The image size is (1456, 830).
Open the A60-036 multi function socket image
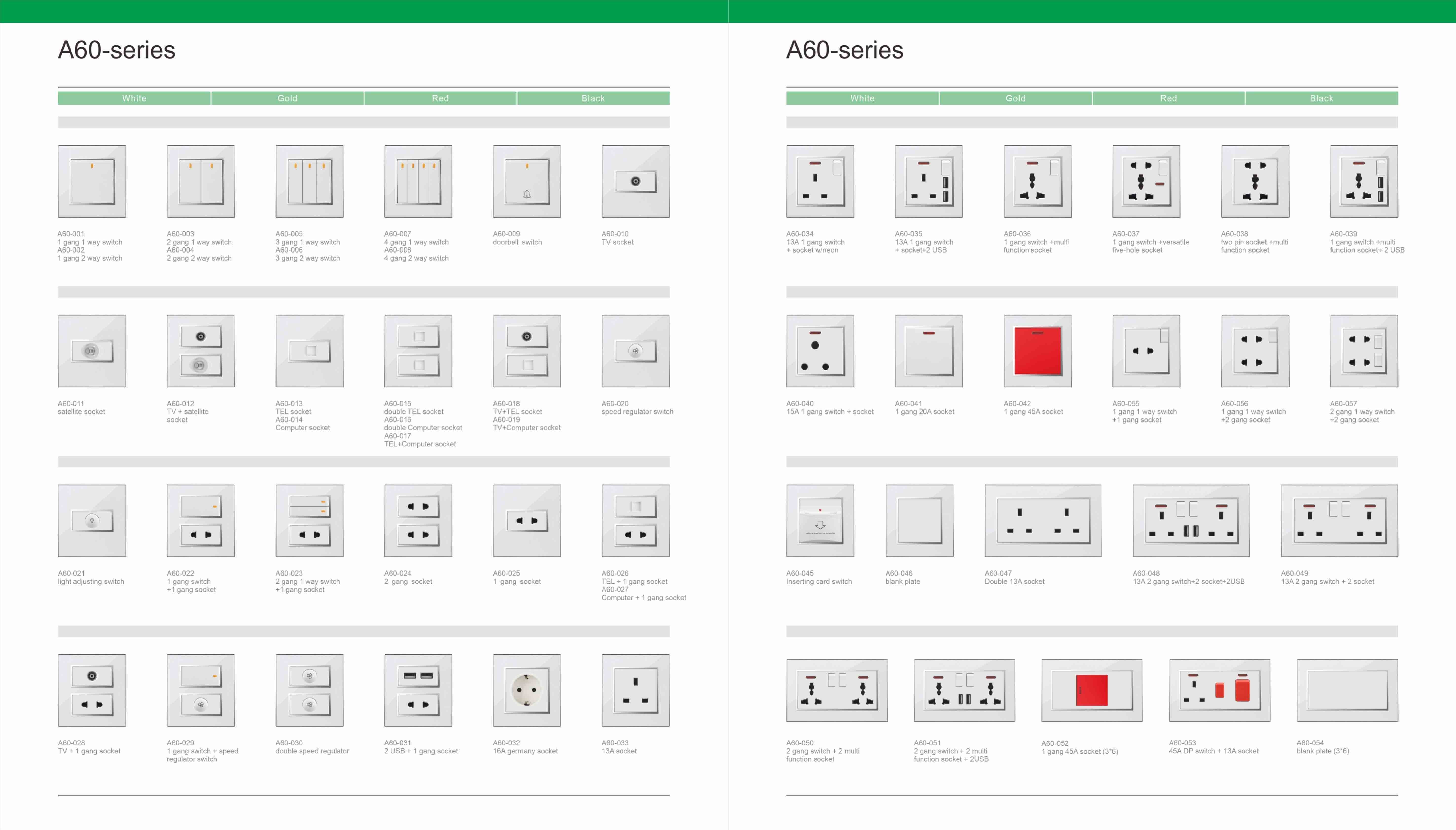1038,181
